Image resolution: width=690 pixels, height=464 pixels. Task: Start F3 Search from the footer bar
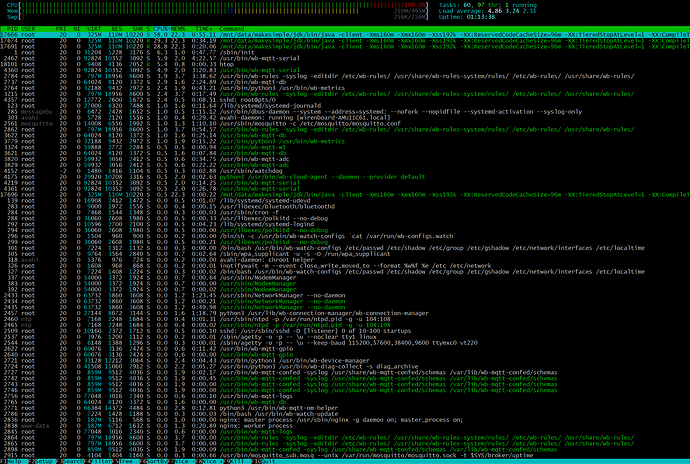pos(70,461)
